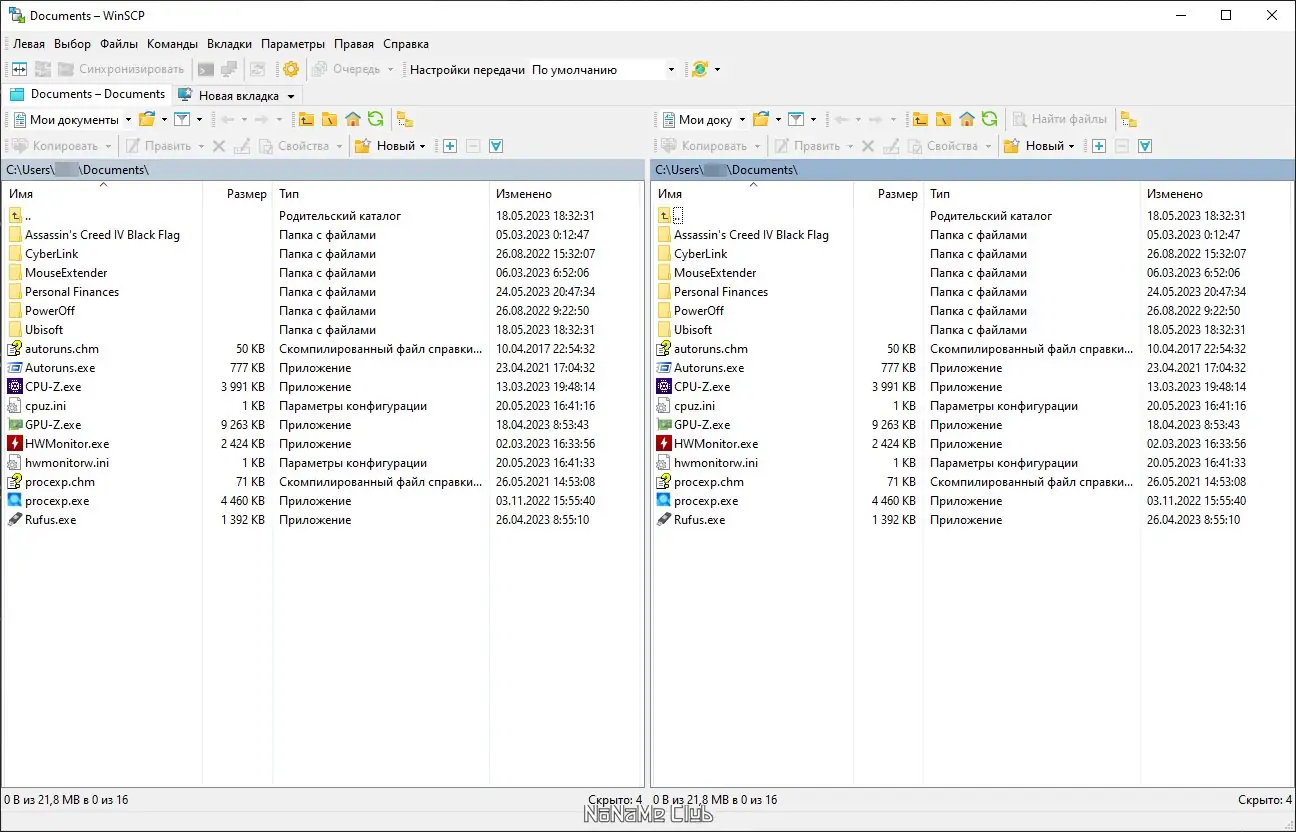
Task: Expand right panel open directory dropdown arrow
Action: [778, 119]
